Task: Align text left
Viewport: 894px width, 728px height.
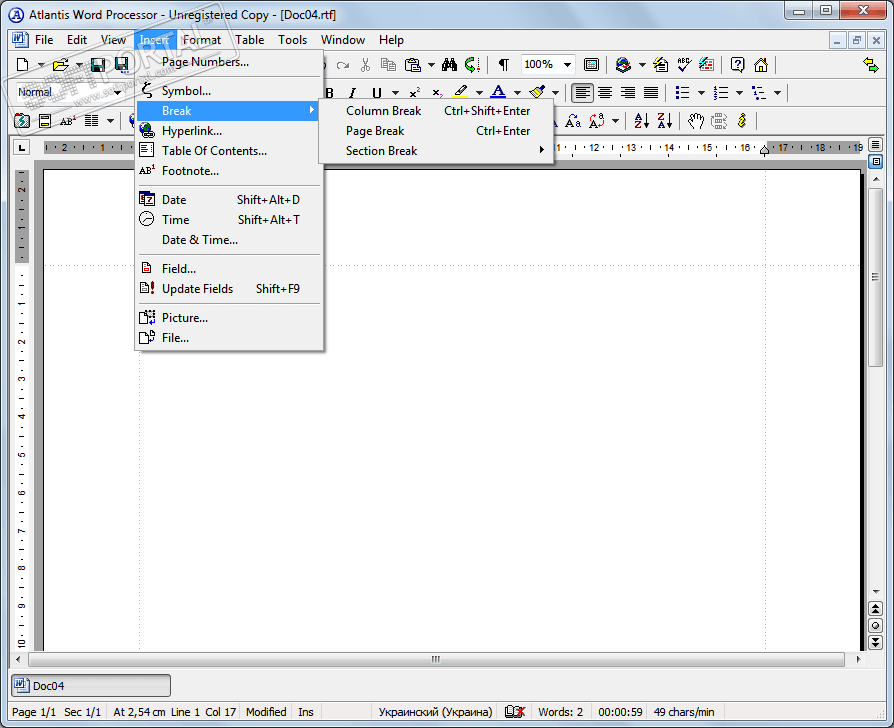Action: click(x=582, y=92)
